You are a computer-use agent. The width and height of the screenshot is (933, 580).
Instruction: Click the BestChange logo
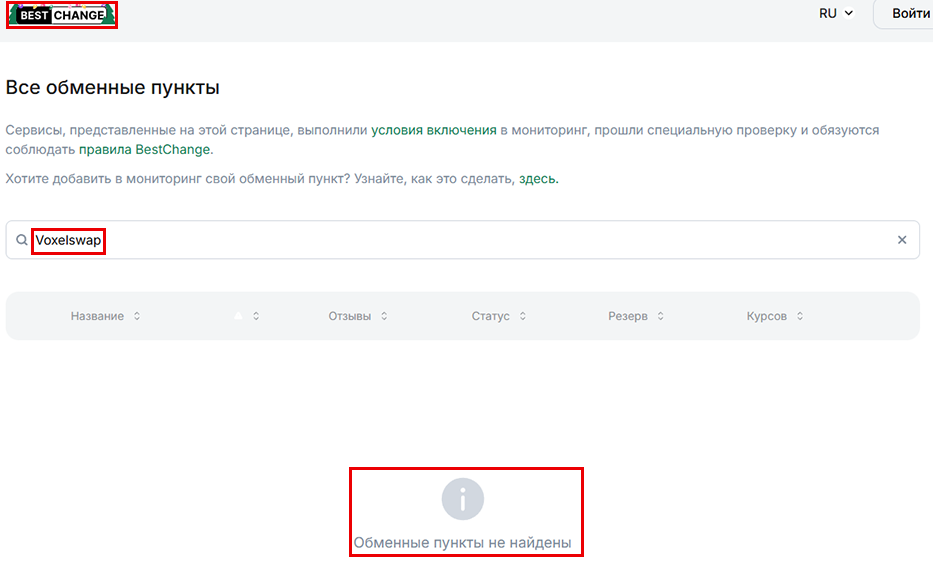pyautogui.click(x=62, y=15)
